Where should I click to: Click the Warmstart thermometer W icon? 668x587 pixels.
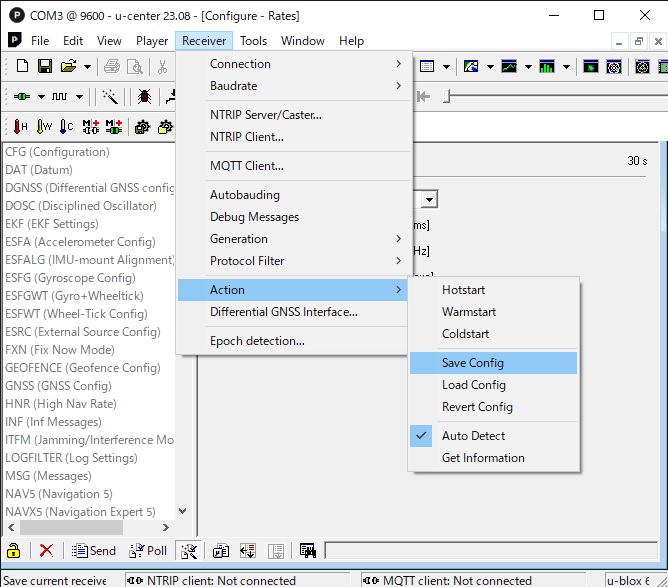[44, 127]
